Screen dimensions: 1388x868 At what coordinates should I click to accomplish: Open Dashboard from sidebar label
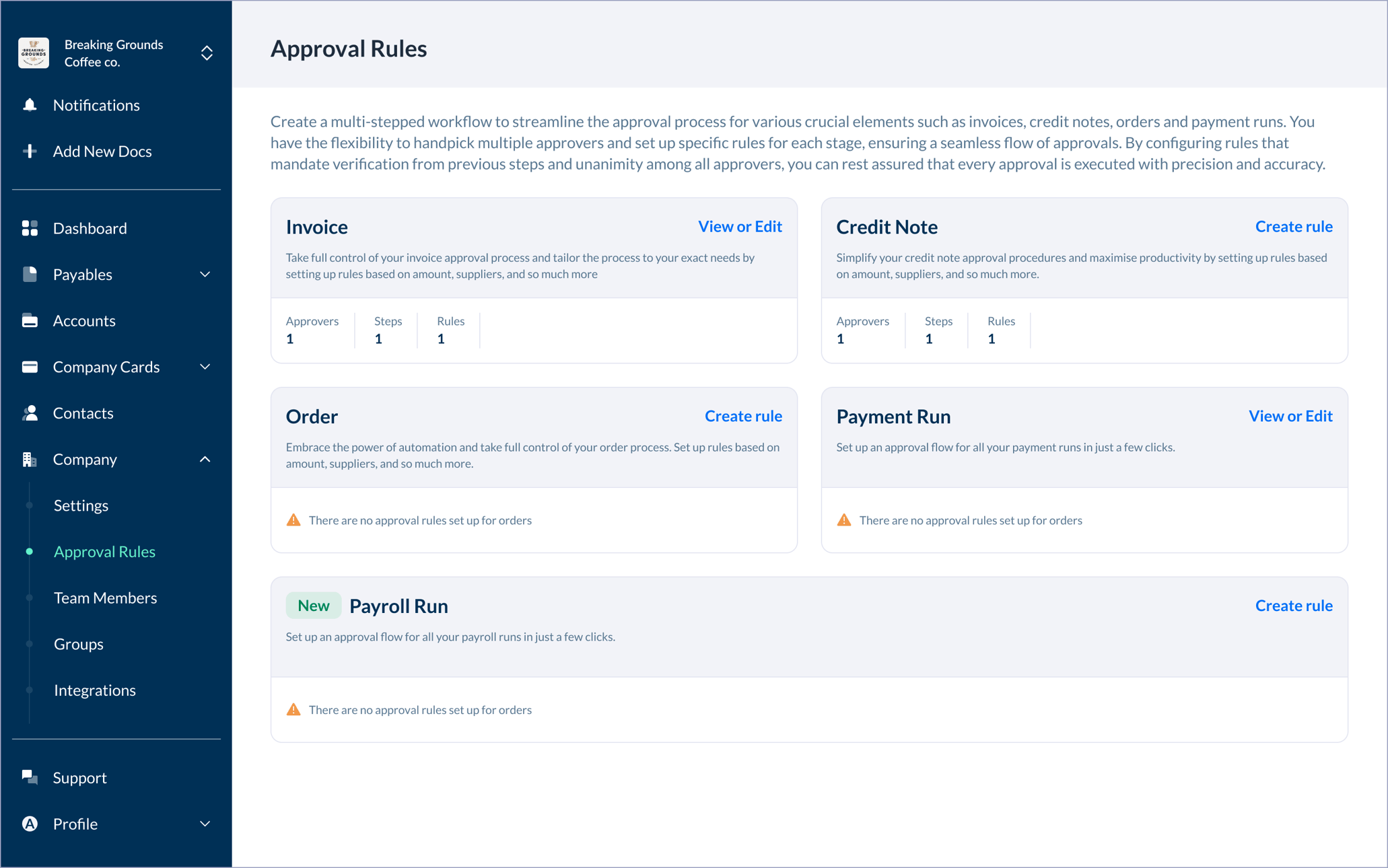tap(90, 228)
